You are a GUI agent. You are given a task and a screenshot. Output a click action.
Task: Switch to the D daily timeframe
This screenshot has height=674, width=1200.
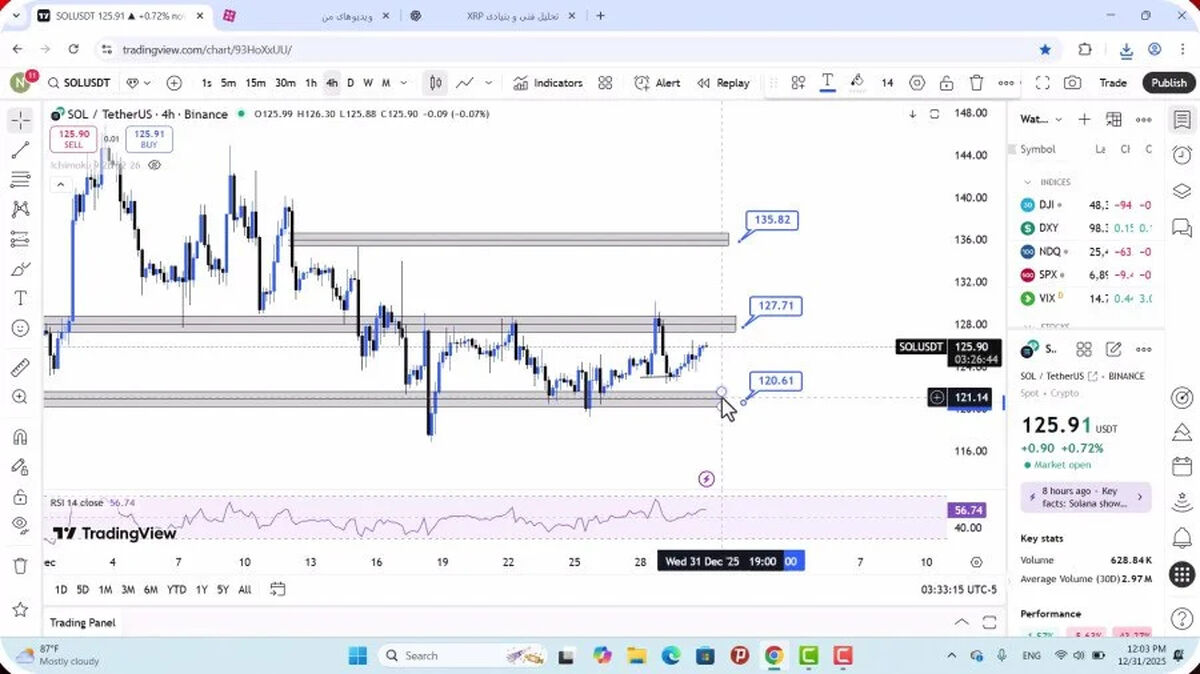[x=350, y=83]
